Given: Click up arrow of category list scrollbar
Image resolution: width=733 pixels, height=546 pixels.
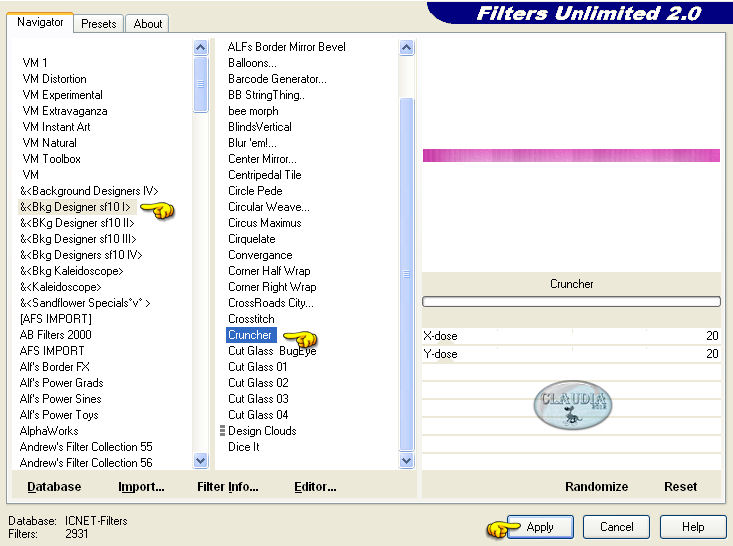Looking at the screenshot, I should coord(201,47).
